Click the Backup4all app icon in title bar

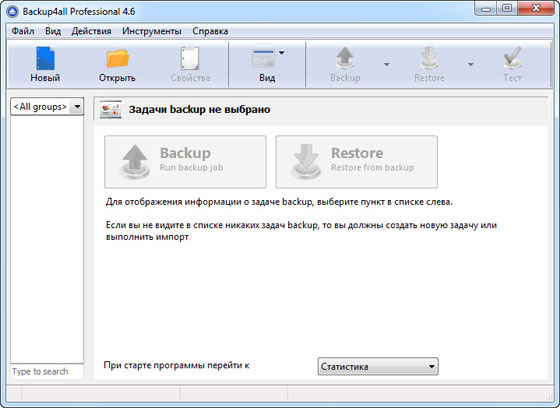tap(12, 12)
